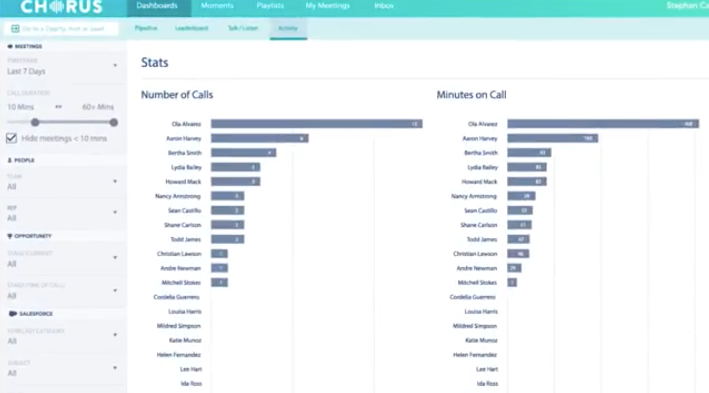Click Lydia Bailey bar in Number of Calls
The image size is (709, 393).
pyautogui.click(x=235, y=167)
